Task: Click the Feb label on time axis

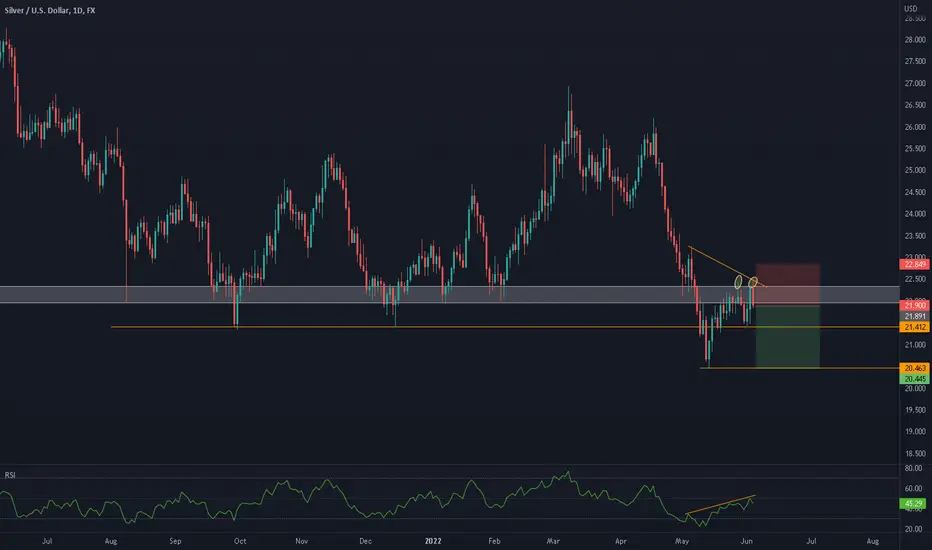Action: (494, 541)
